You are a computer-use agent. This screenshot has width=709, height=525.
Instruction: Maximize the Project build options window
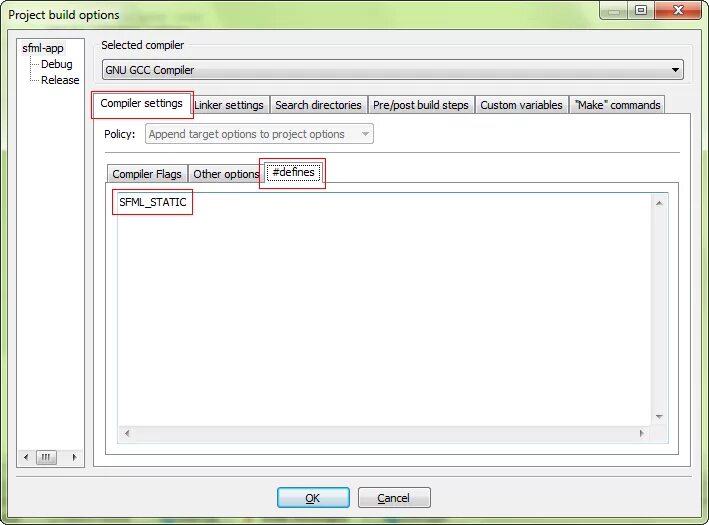[641, 10]
